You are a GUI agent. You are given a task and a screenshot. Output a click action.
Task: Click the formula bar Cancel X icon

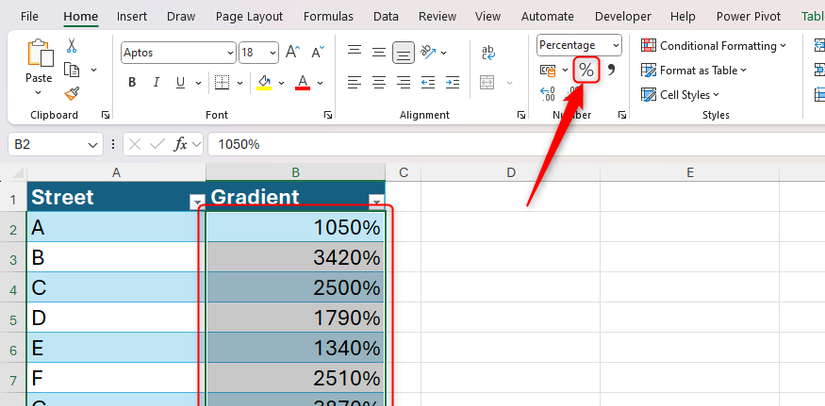click(135, 144)
